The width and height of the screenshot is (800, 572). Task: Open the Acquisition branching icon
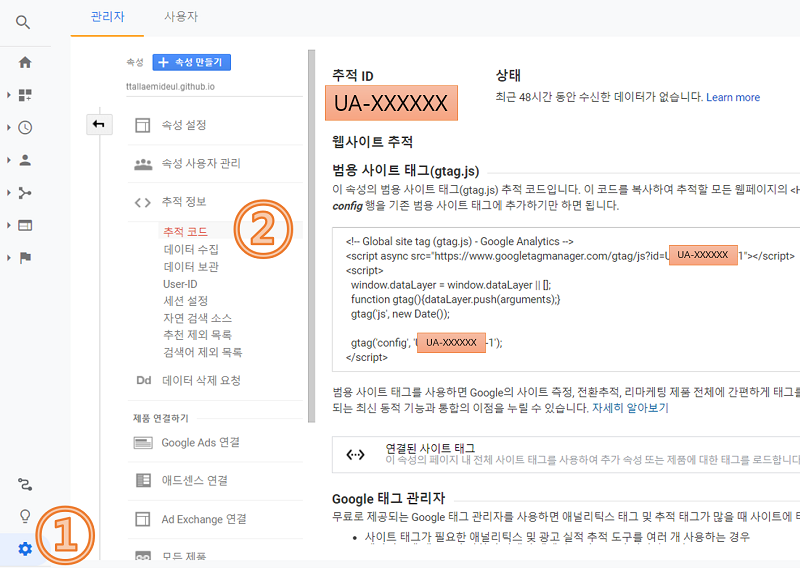click(x=25, y=193)
